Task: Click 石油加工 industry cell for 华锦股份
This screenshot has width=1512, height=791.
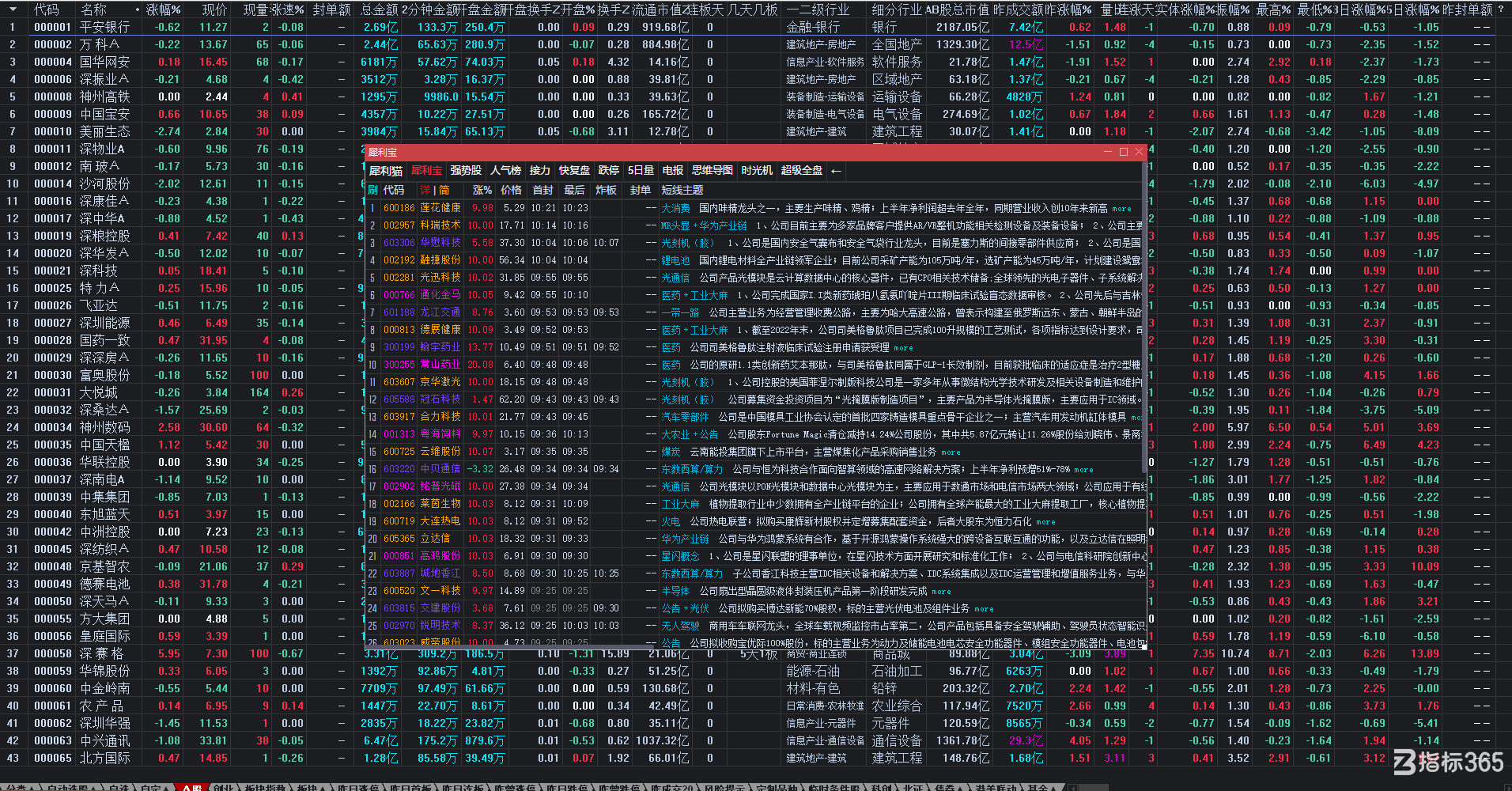Action: click(x=897, y=671)
